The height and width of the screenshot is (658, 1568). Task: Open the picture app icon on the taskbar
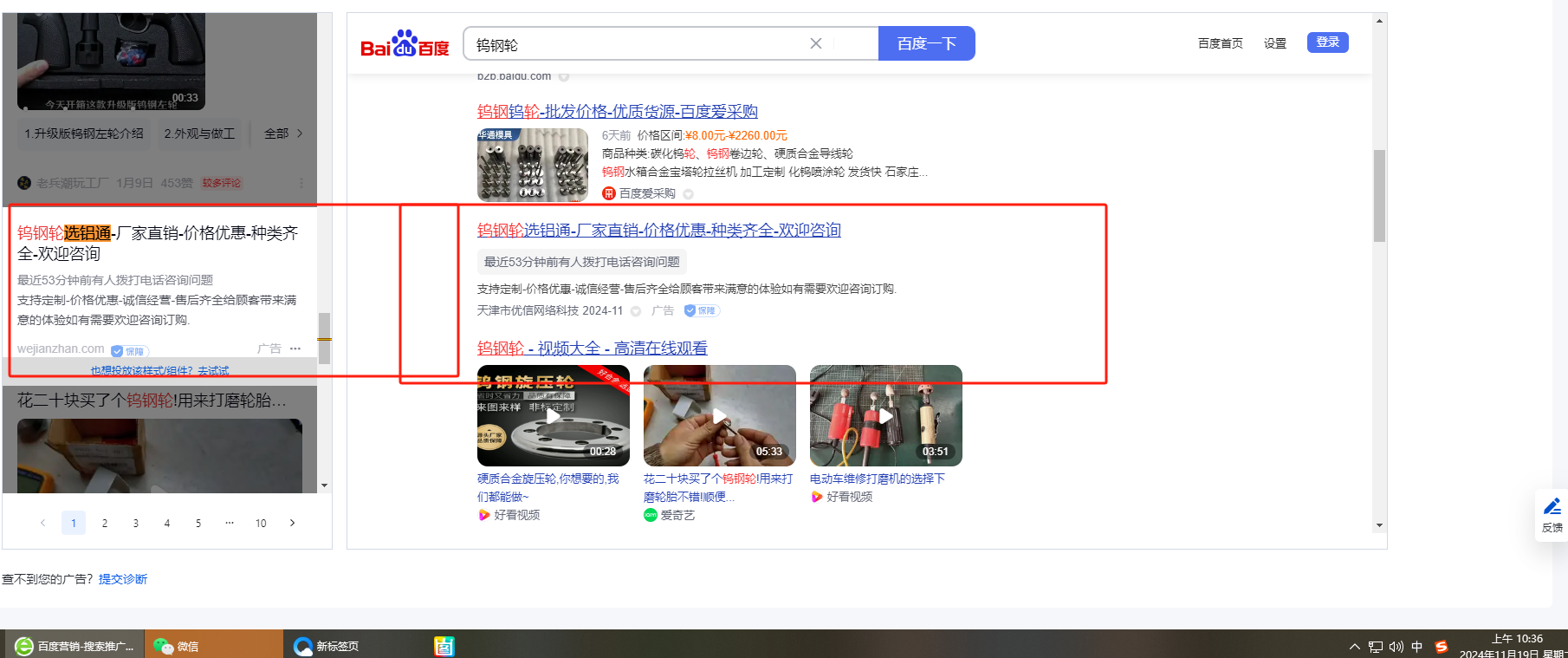tap(444, 646)
